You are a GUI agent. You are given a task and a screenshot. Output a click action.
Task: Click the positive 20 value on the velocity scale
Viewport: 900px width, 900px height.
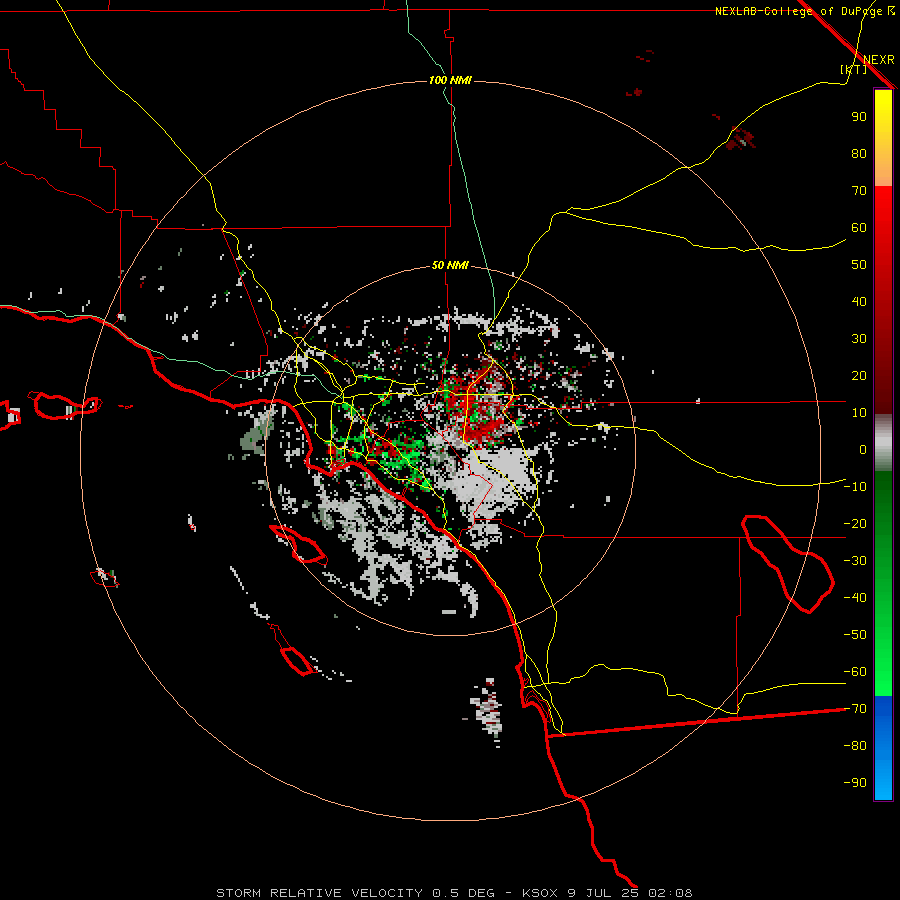pos(859,376)
